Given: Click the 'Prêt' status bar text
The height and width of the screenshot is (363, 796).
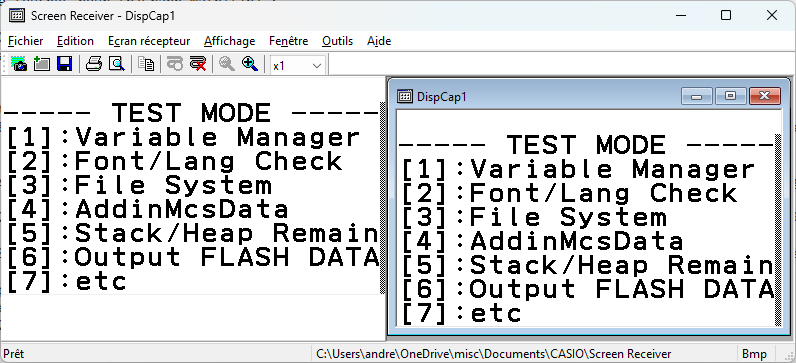Looking at the screenshot, I should [14, 354].
